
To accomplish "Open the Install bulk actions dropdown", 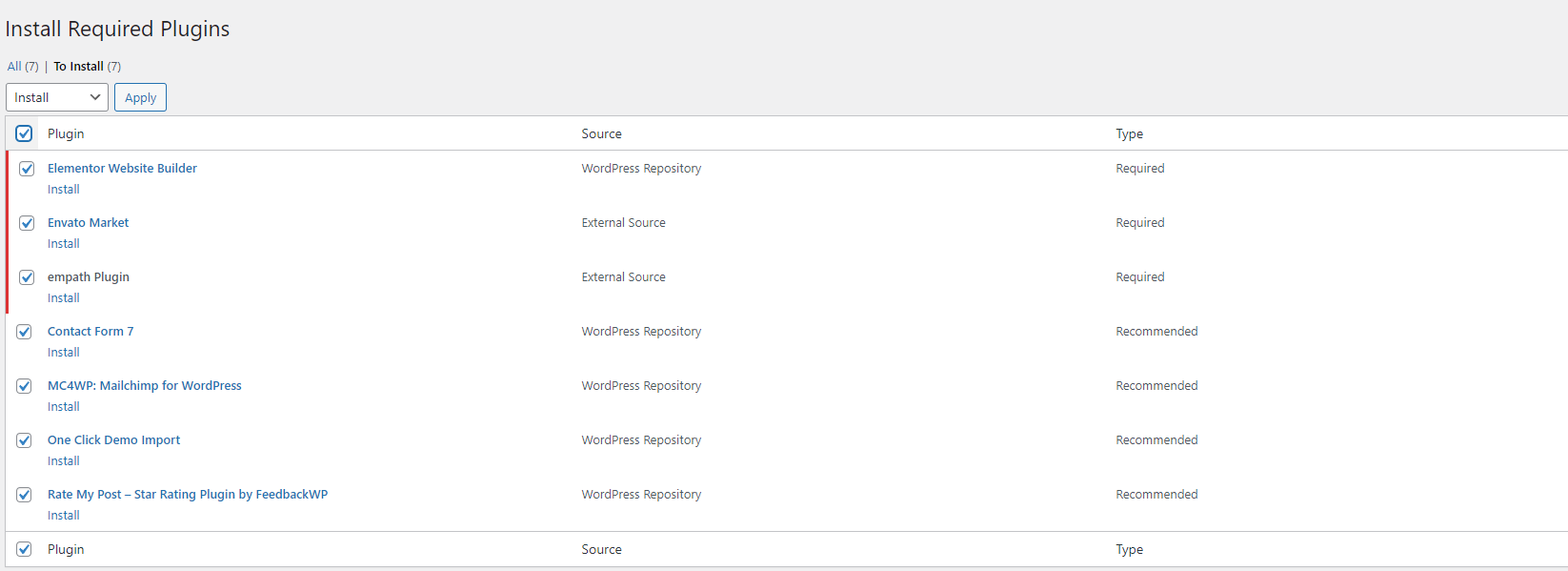I will tap(57, 97).
